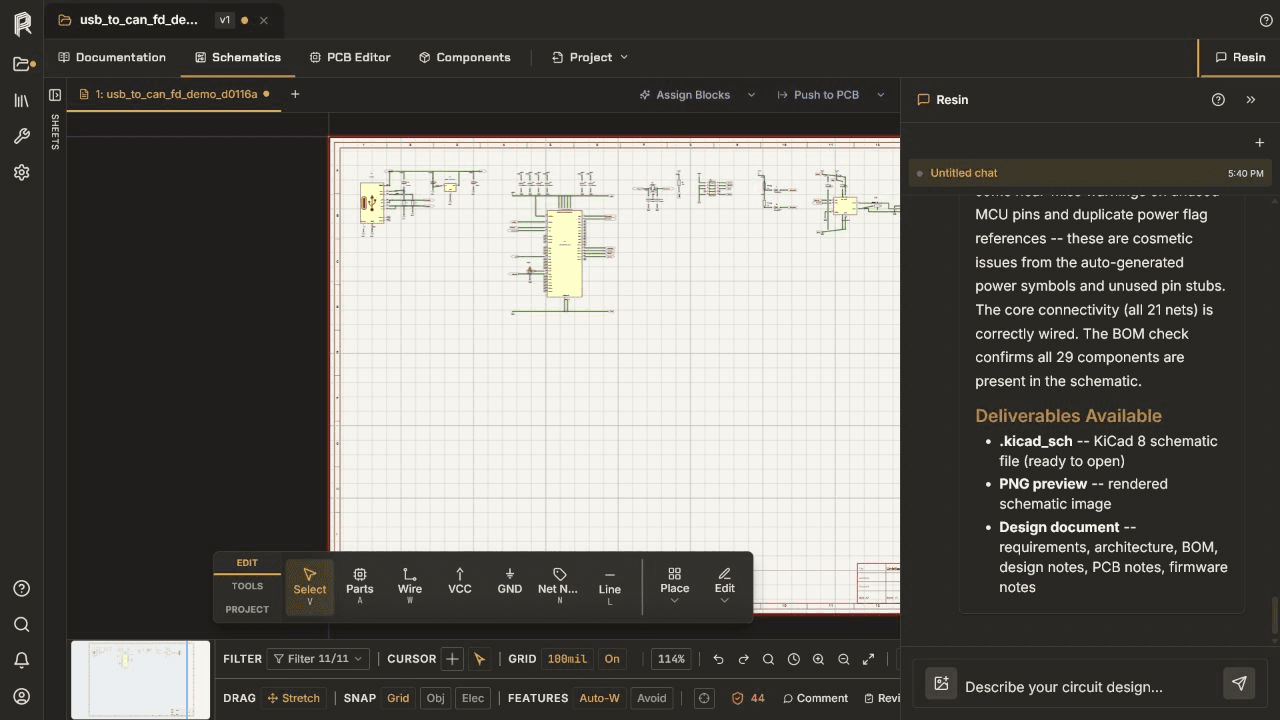Screen dimensions: 1280x720
Task: Select the TOOLS toolbar mode
Action: 247,586
